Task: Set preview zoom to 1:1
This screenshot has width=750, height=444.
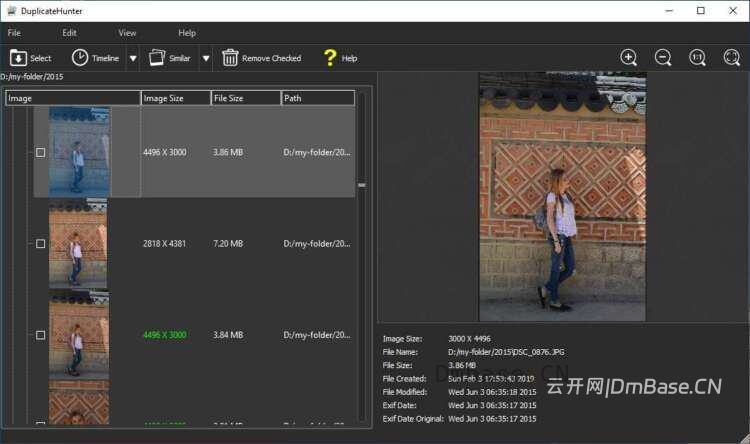Action: 697,57
